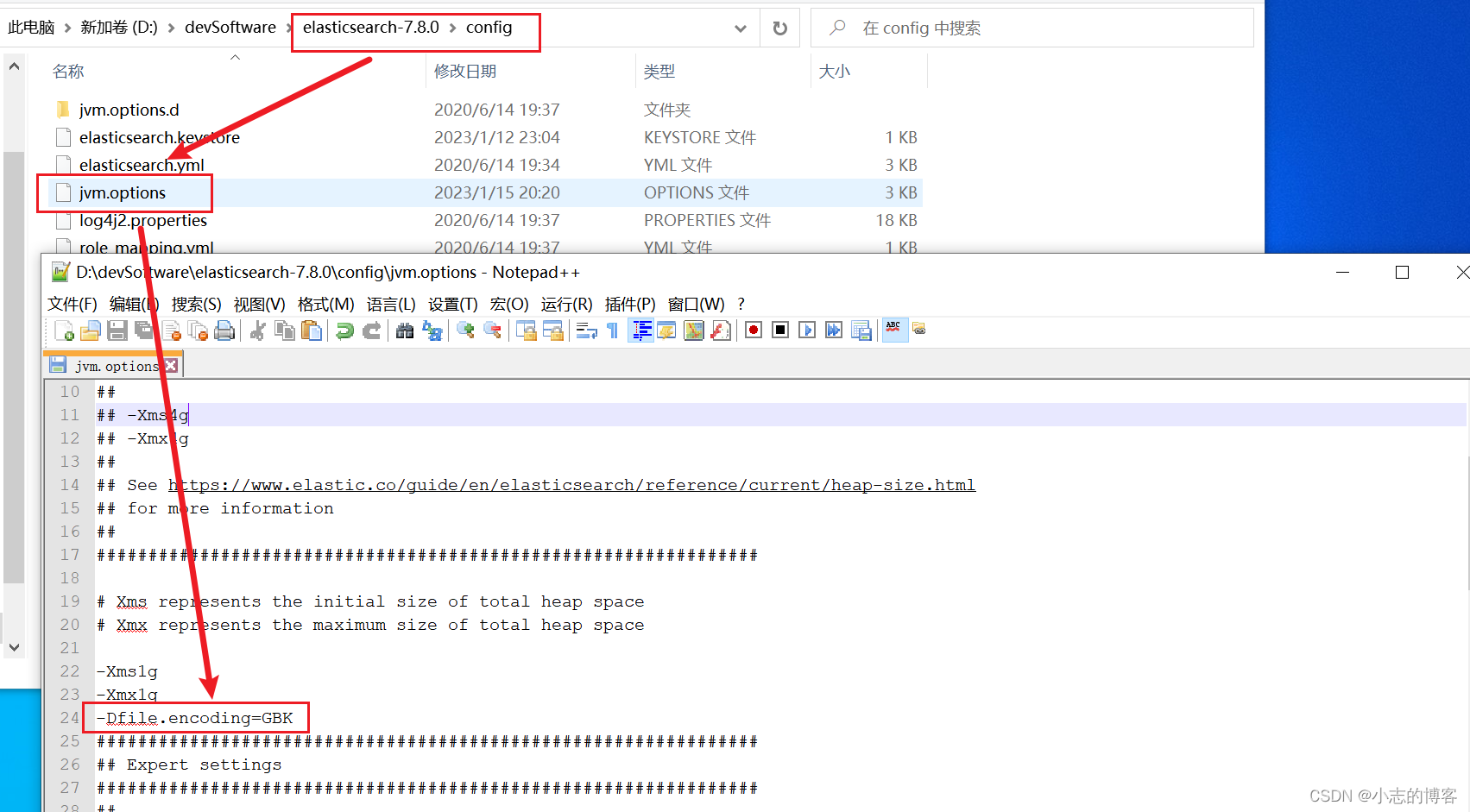The width and height of the screenshot is (1470, 812).
Task: Click Explorer navigation pane scroll-down arrow
Action: click(x=14, y=647)
